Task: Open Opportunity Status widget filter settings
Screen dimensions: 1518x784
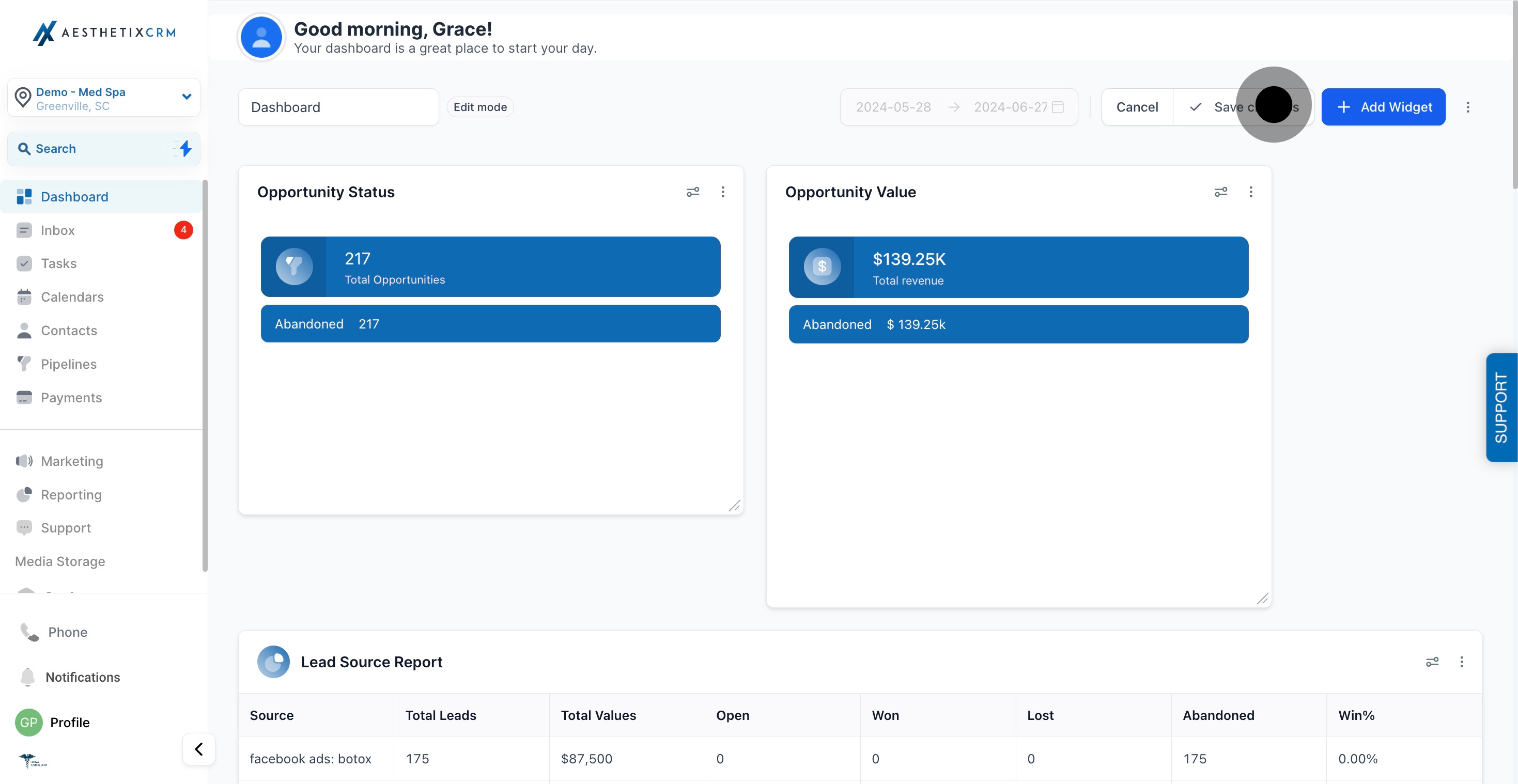Action: point(693,192)
